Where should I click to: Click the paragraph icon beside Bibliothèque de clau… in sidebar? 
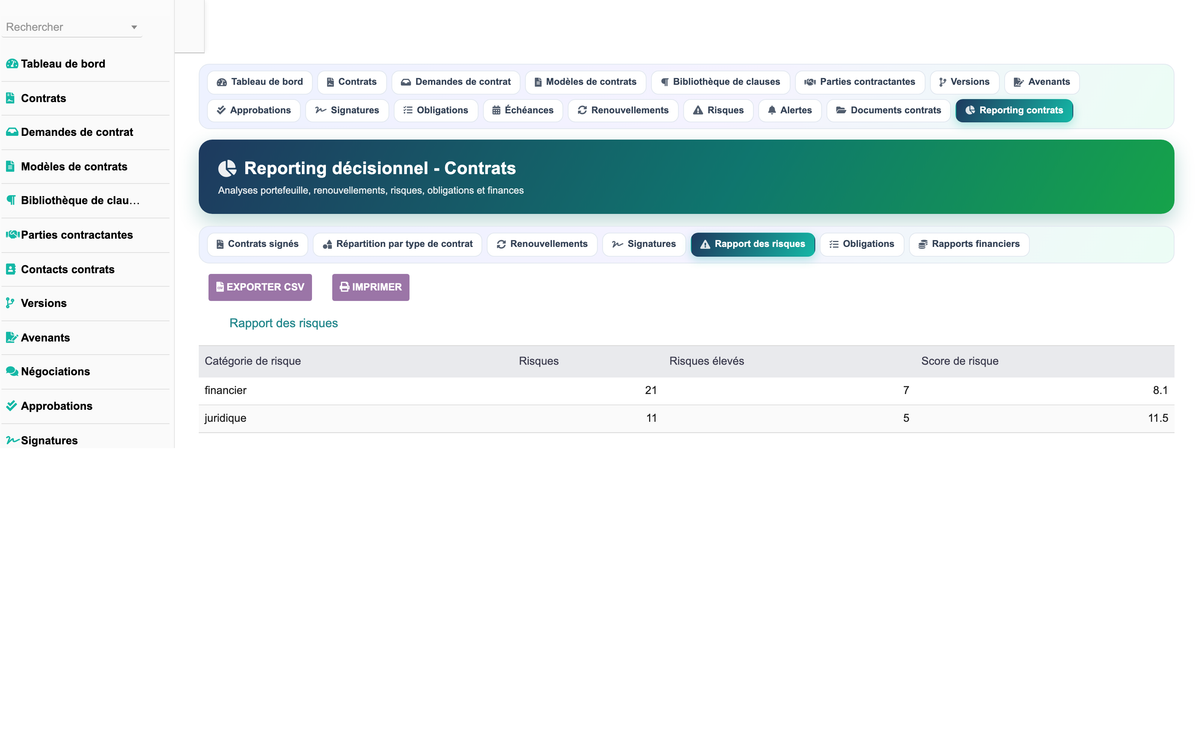[x=11, y=200]
